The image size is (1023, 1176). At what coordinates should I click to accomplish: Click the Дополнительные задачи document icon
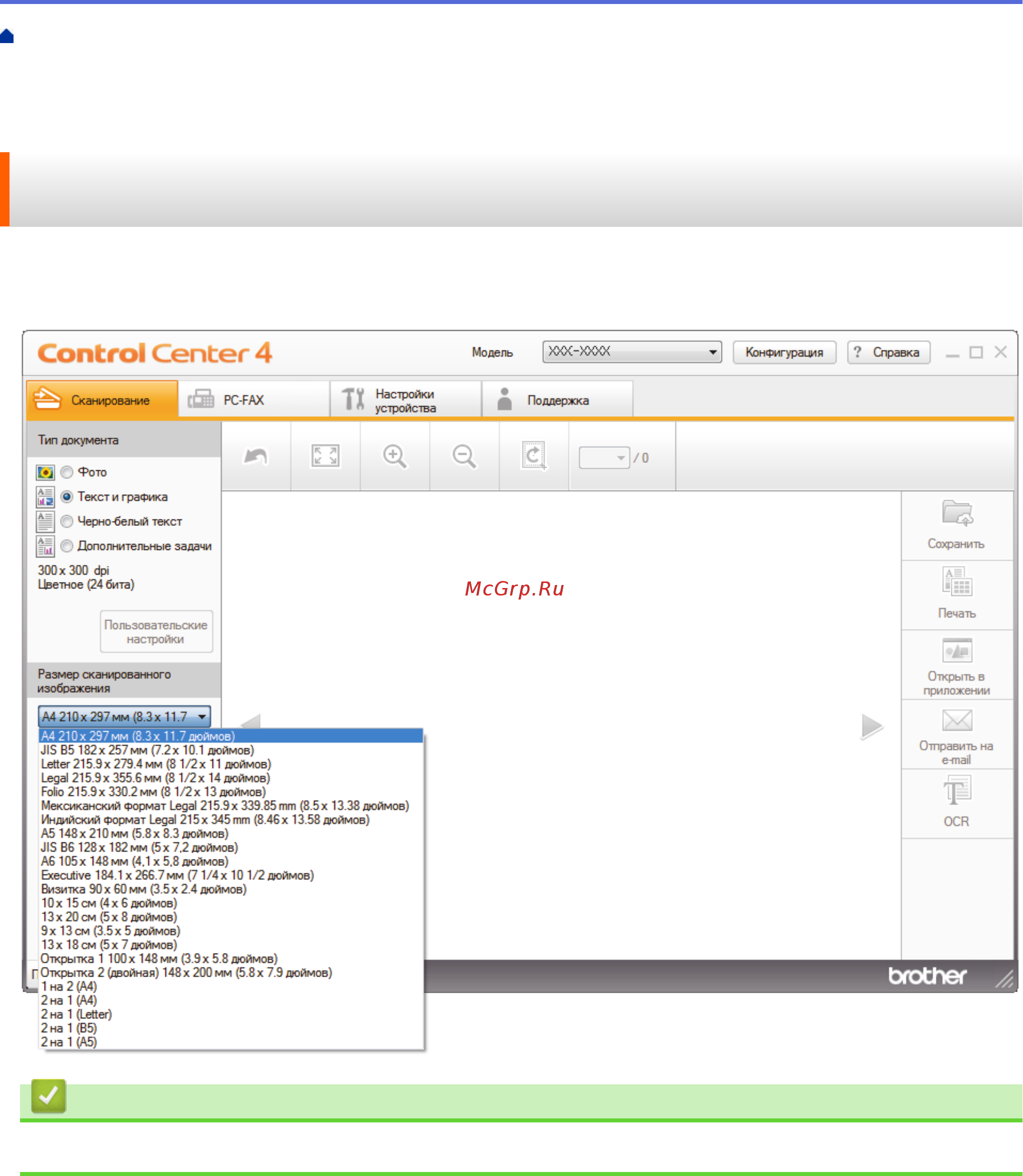click(45, 546)
